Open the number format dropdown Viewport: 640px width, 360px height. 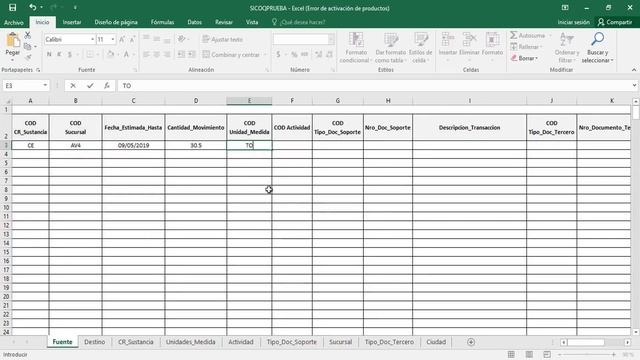pos(331,39)
